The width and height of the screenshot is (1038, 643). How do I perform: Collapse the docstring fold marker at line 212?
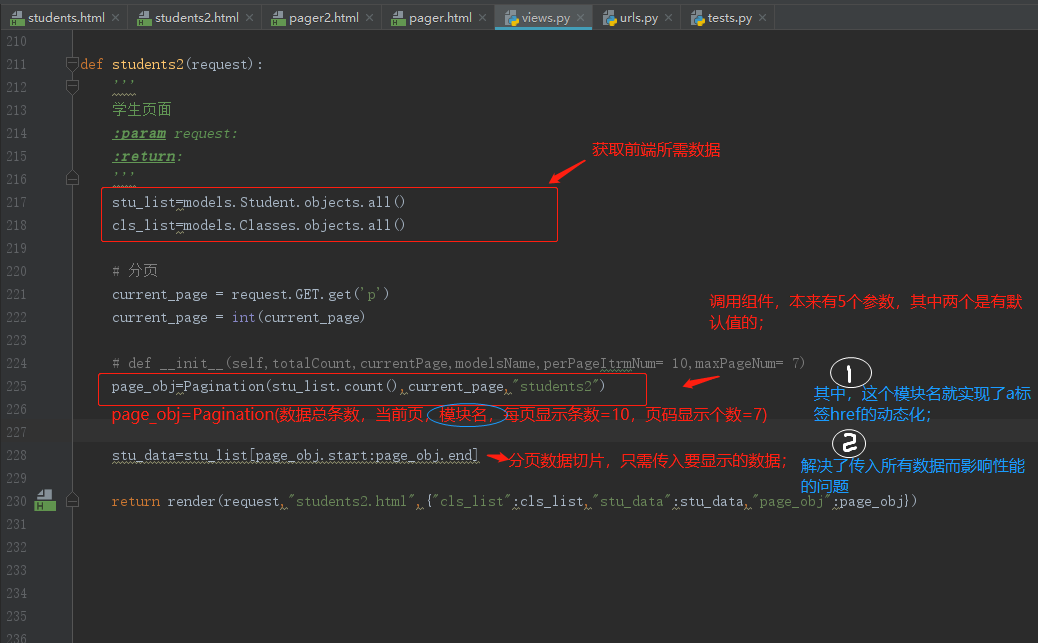(x=71, y=87)
